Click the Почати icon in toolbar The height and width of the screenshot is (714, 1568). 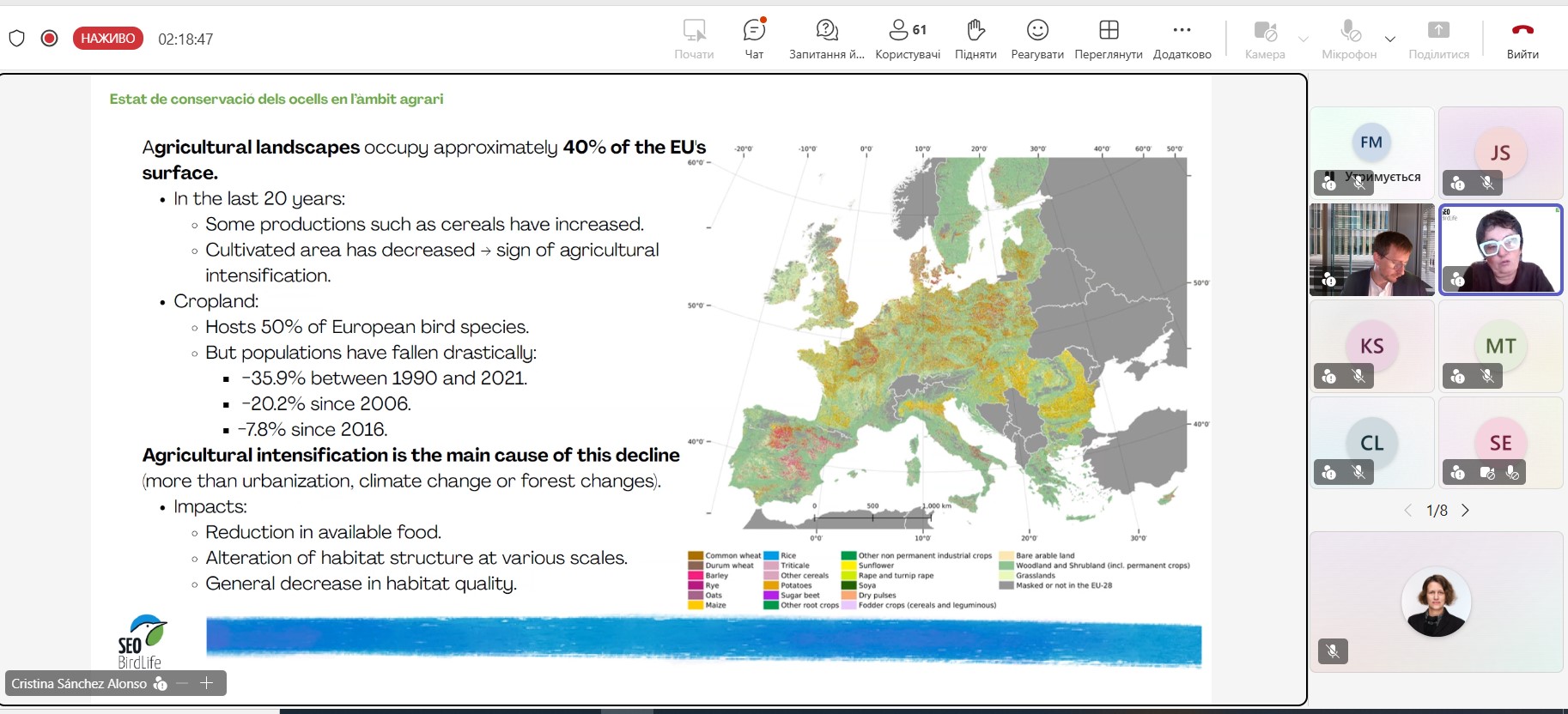click(x=694, y=39)
